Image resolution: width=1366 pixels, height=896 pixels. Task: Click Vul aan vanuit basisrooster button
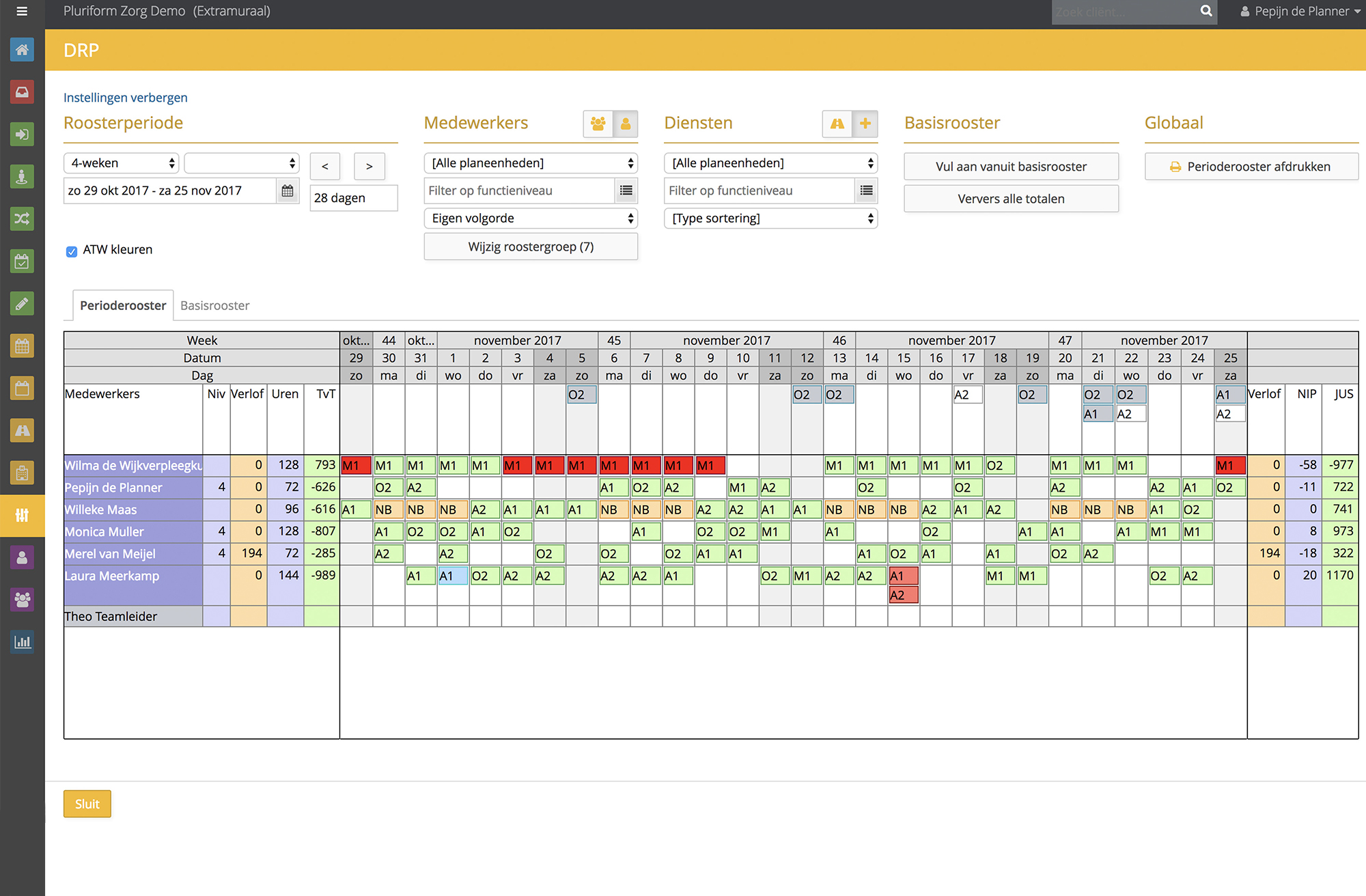coord(1011,167)
